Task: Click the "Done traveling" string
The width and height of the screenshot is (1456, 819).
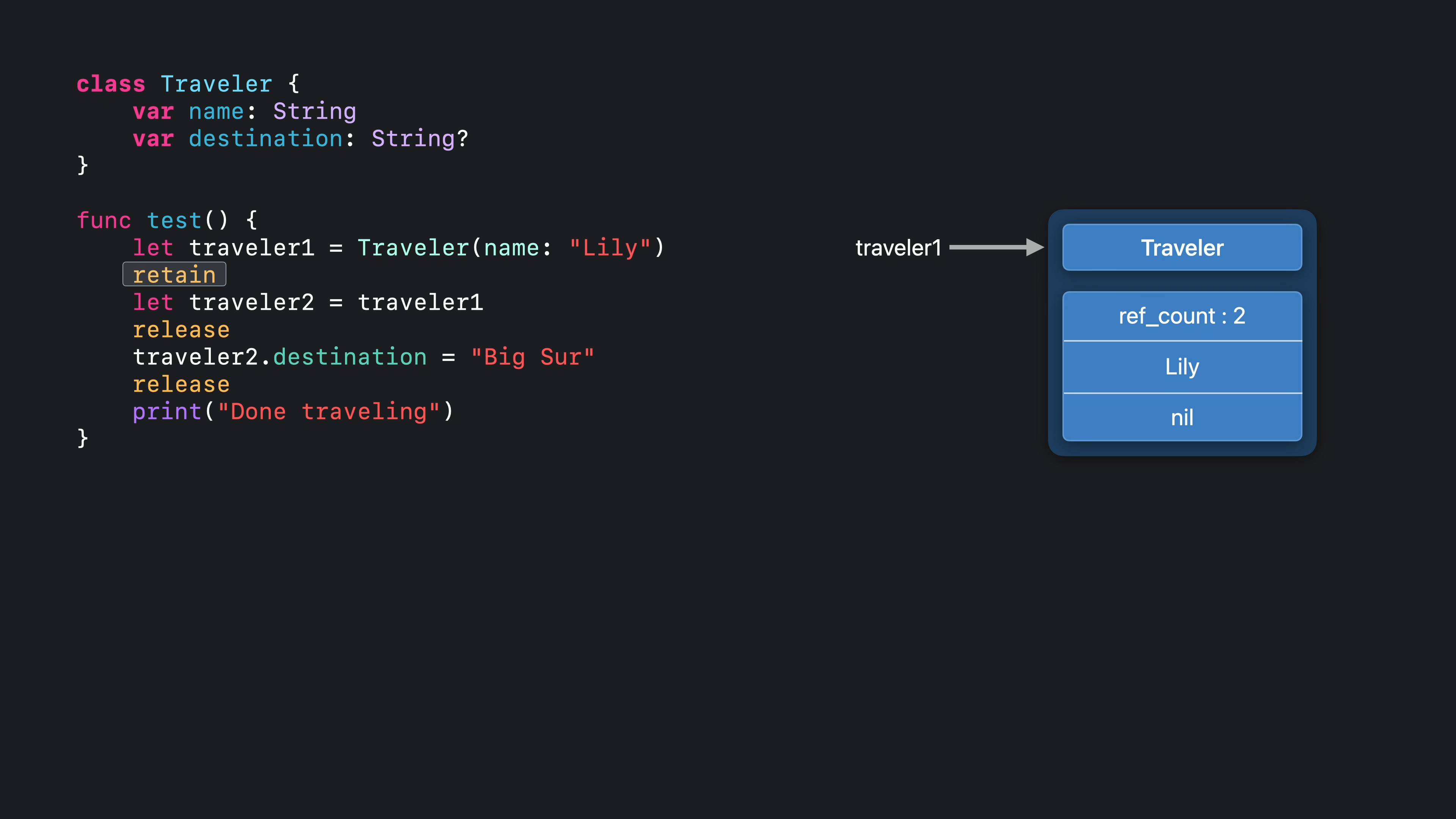Action: point(328,411)
